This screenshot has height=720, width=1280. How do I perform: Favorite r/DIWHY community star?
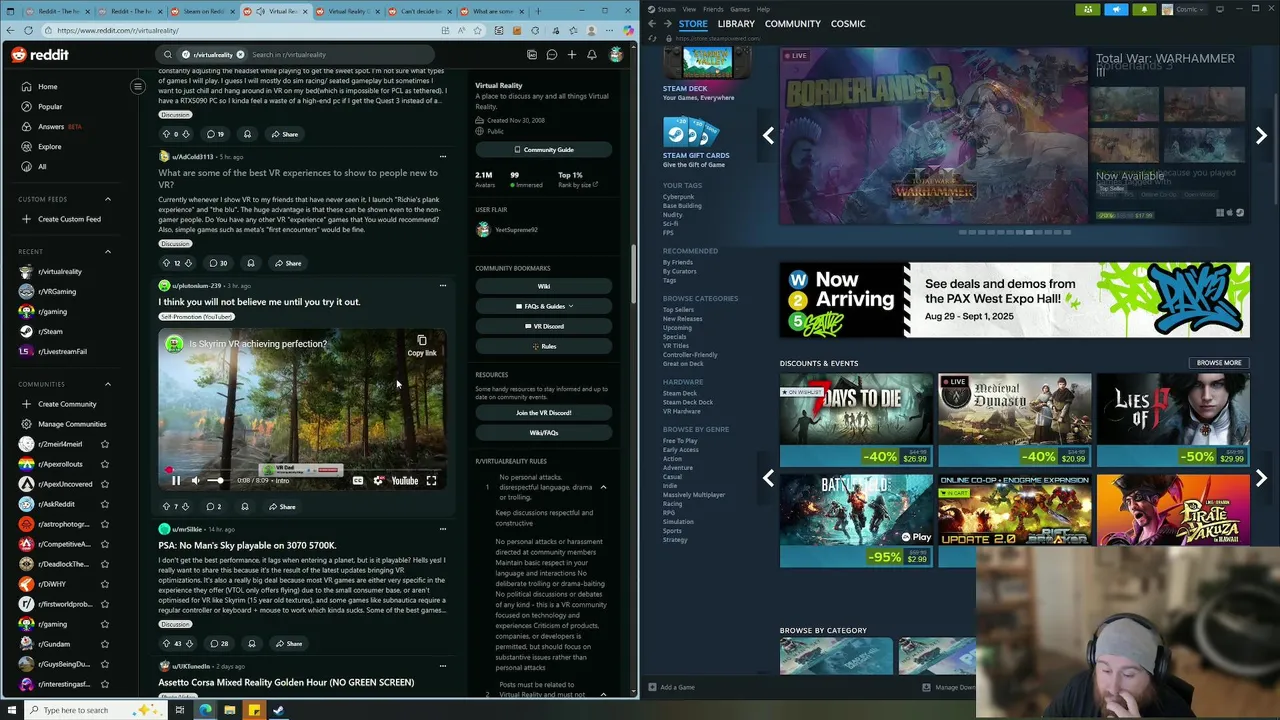pos(105,584)
